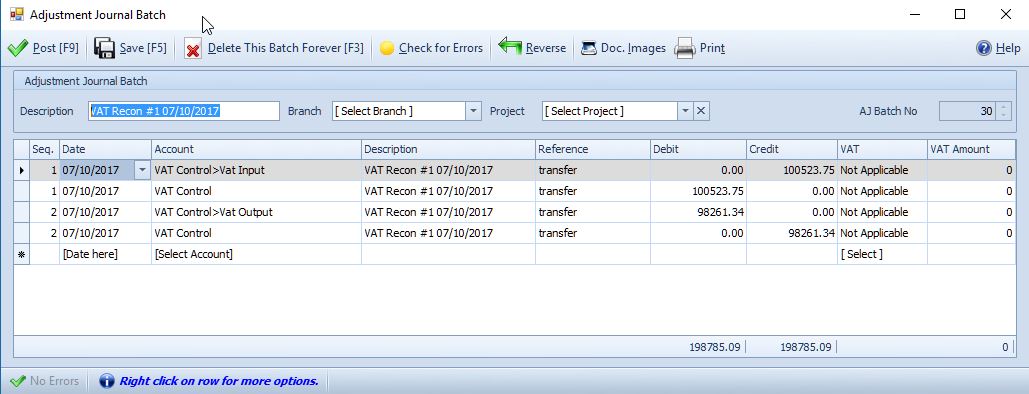Screen dimensions: 1029x394
Task: Click the Adjustment Journal Batch window icon
Action: 16,14
